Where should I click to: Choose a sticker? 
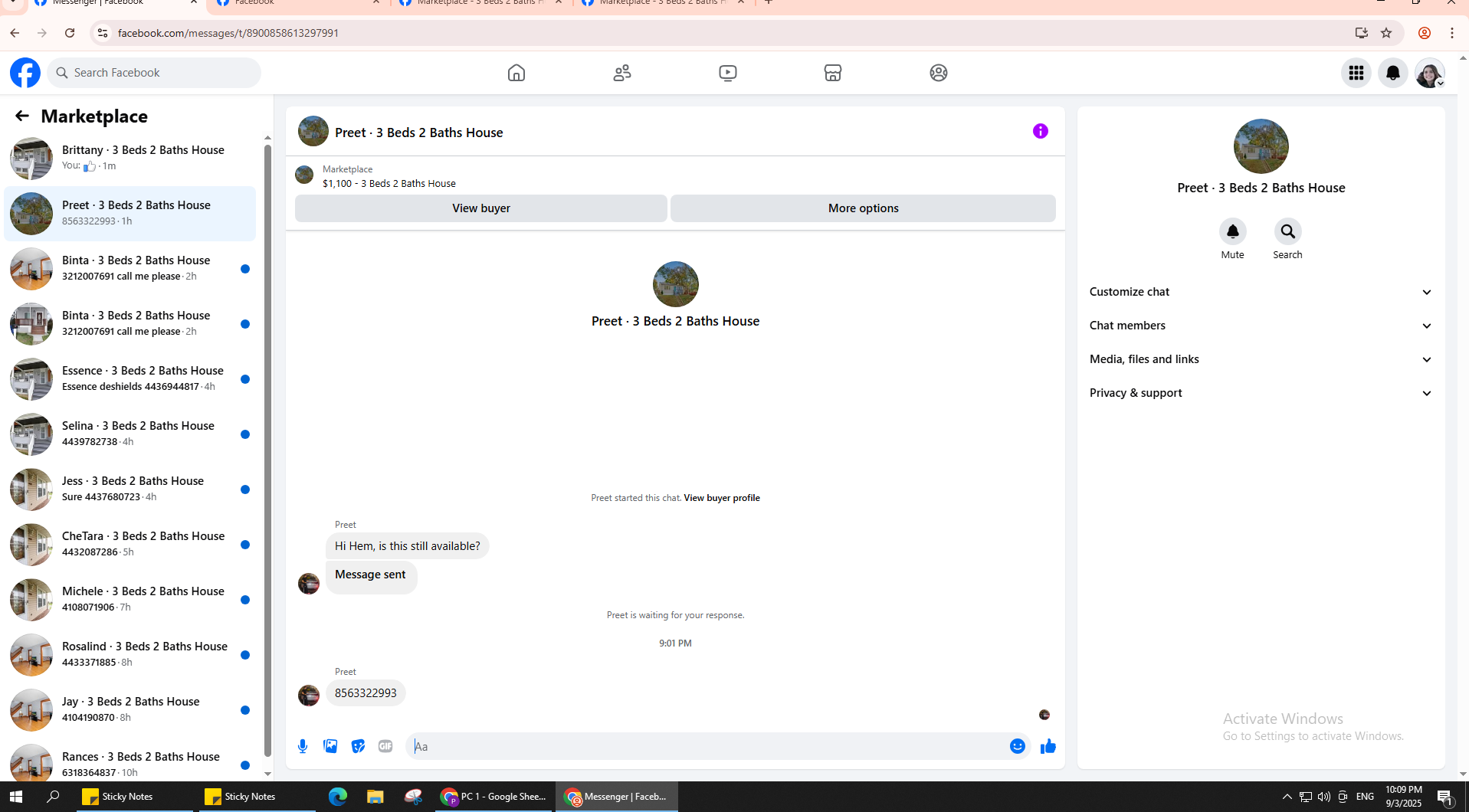click(358, 746)
